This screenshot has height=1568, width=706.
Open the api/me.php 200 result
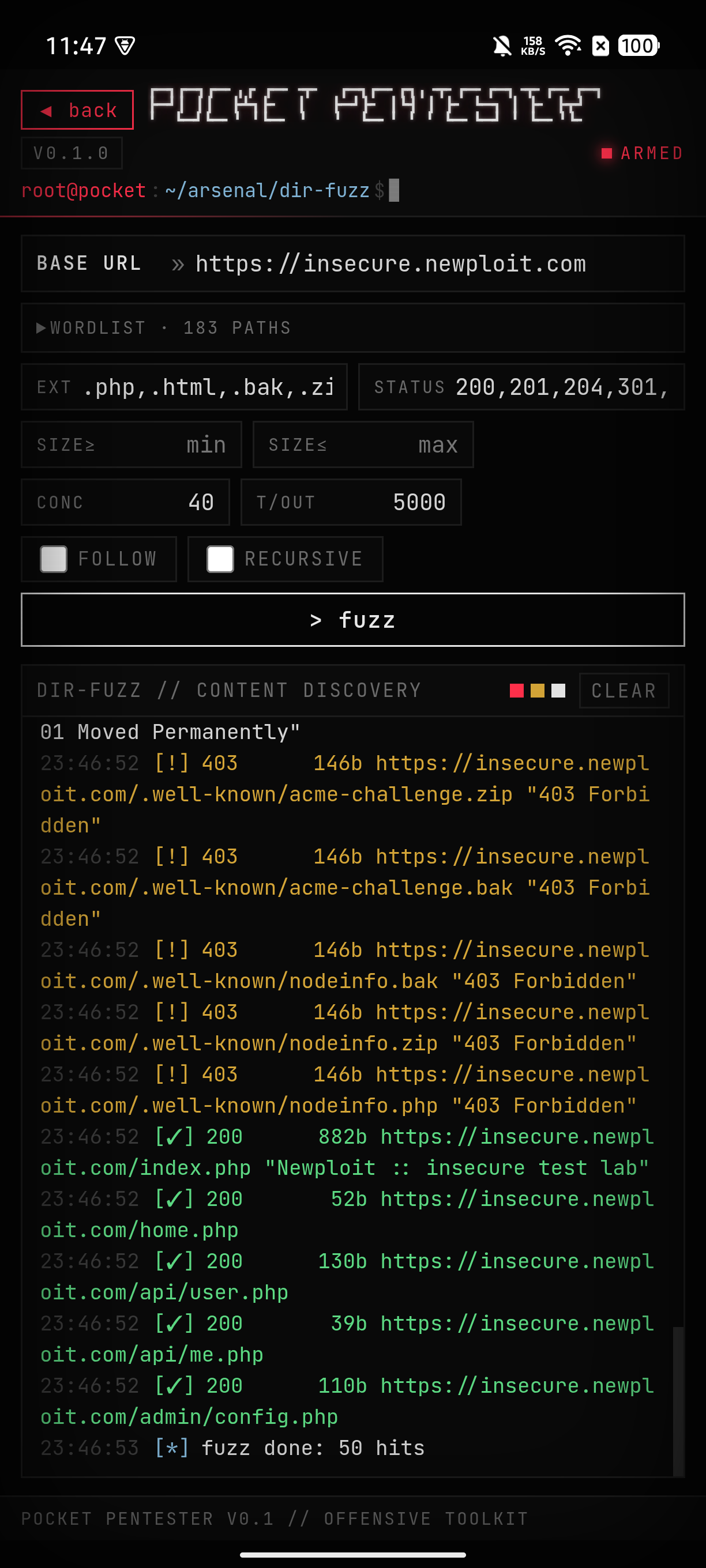[x=346, y=1339]
